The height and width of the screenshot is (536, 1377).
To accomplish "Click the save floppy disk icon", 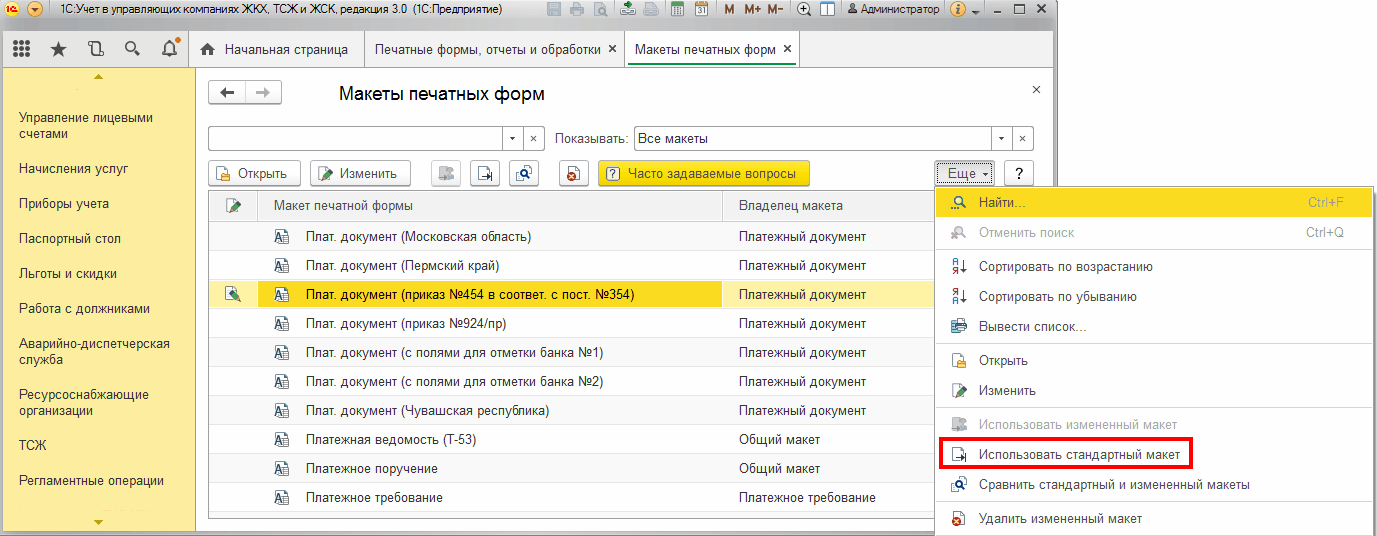I will [x=555, y=9].
